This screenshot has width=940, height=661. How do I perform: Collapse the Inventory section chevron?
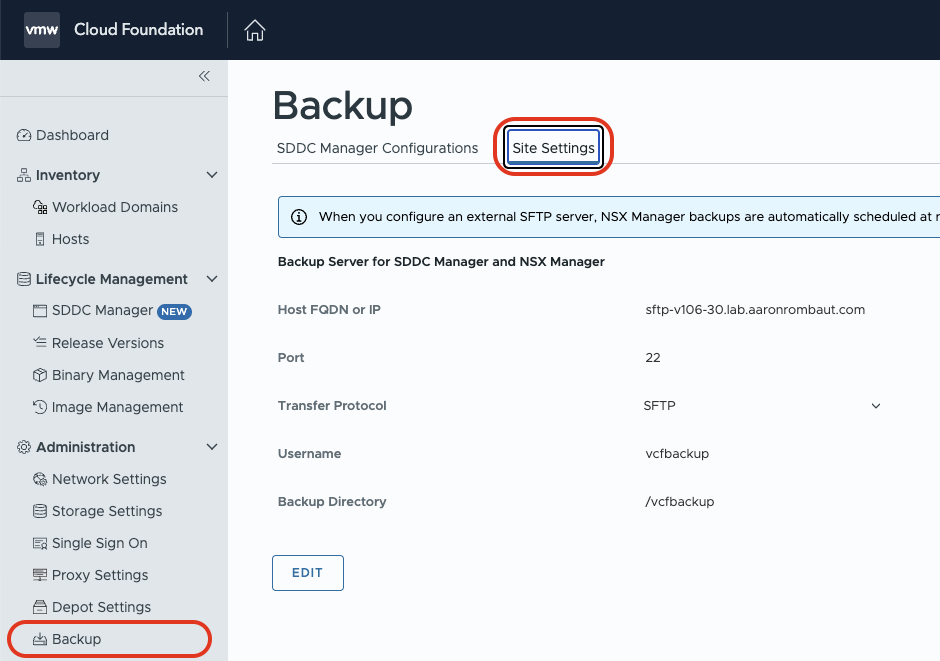[211, 175]
